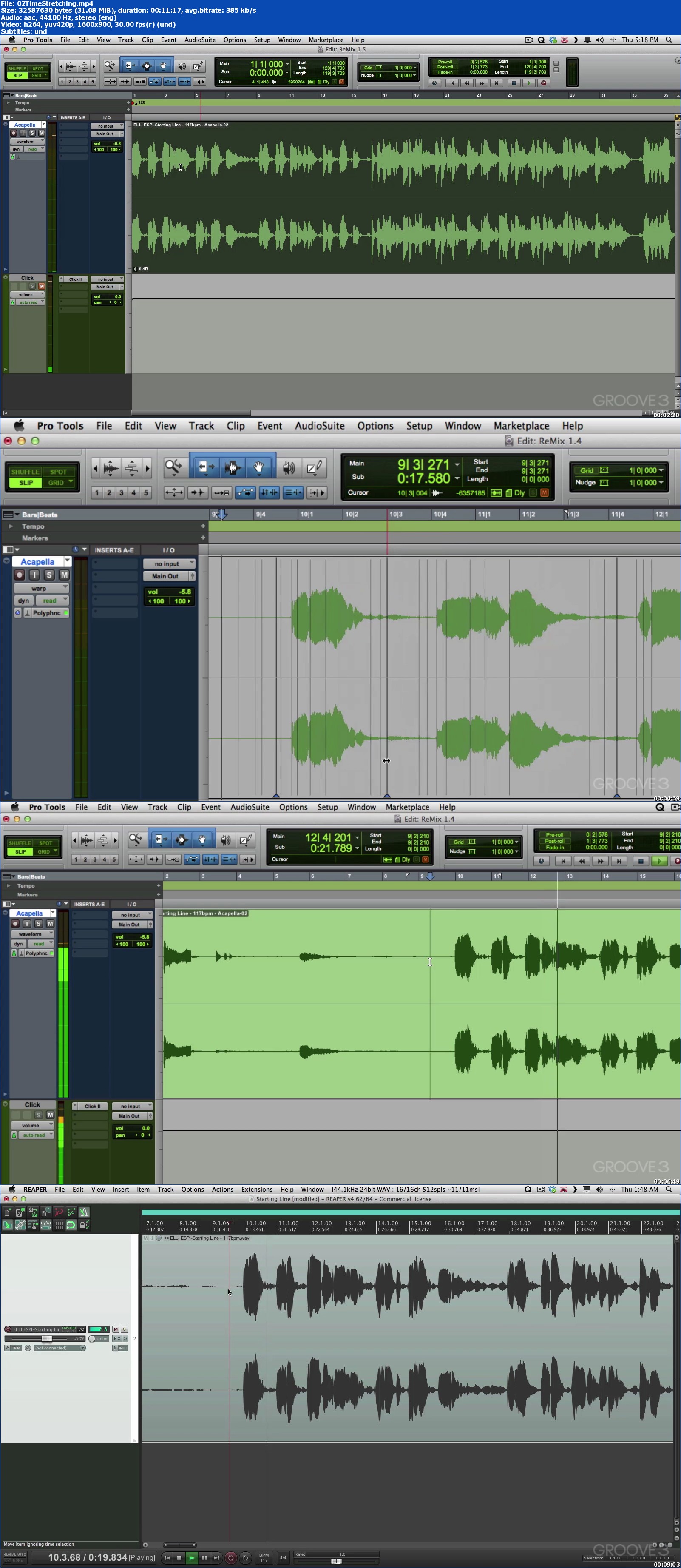681x1568 pixels.
Task: Select the Pencil tool in the large Pro Tools window
Action: click(x=314, y=467)
